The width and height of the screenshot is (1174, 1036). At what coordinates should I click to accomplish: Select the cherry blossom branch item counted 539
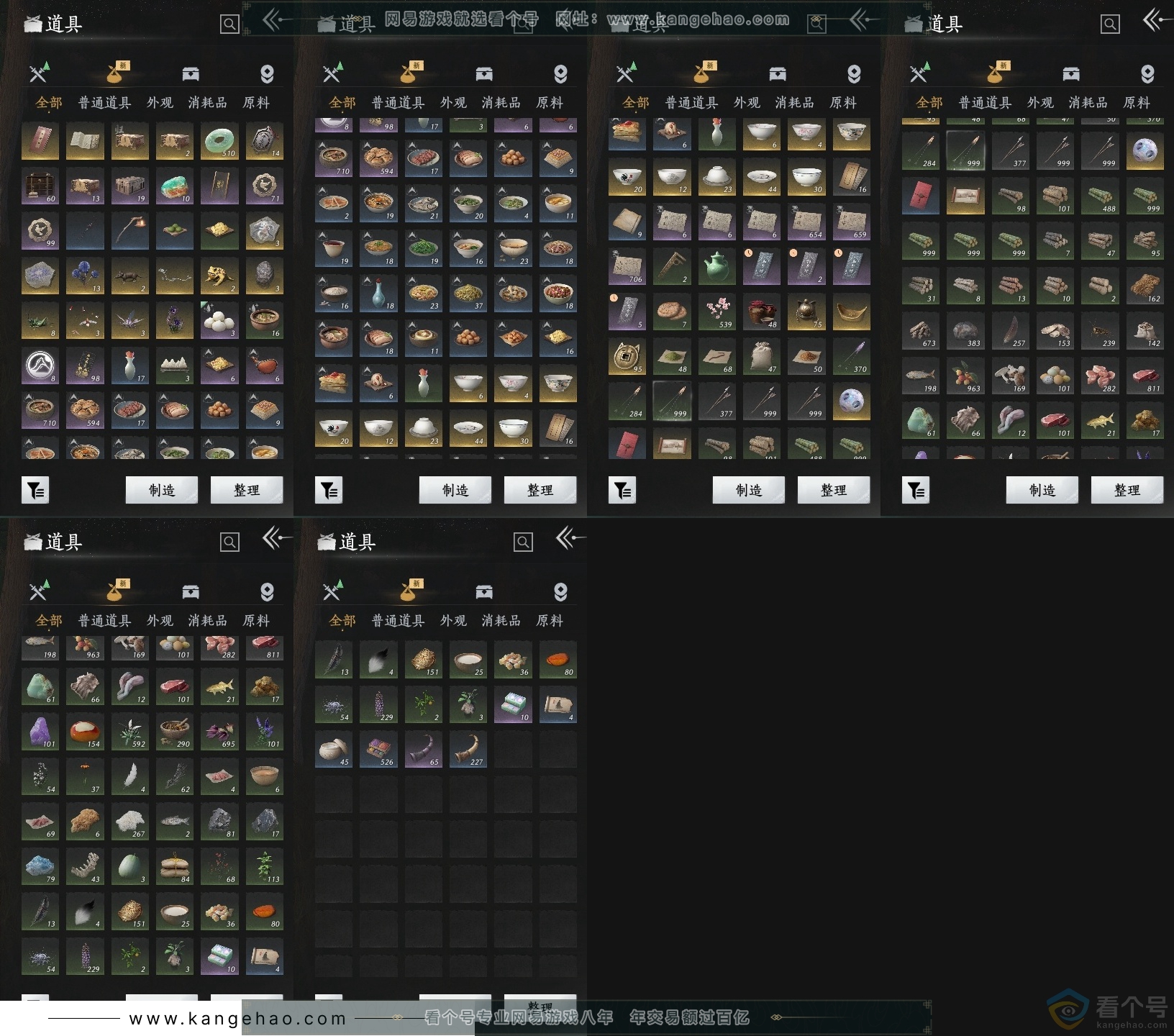coord(717,312)
